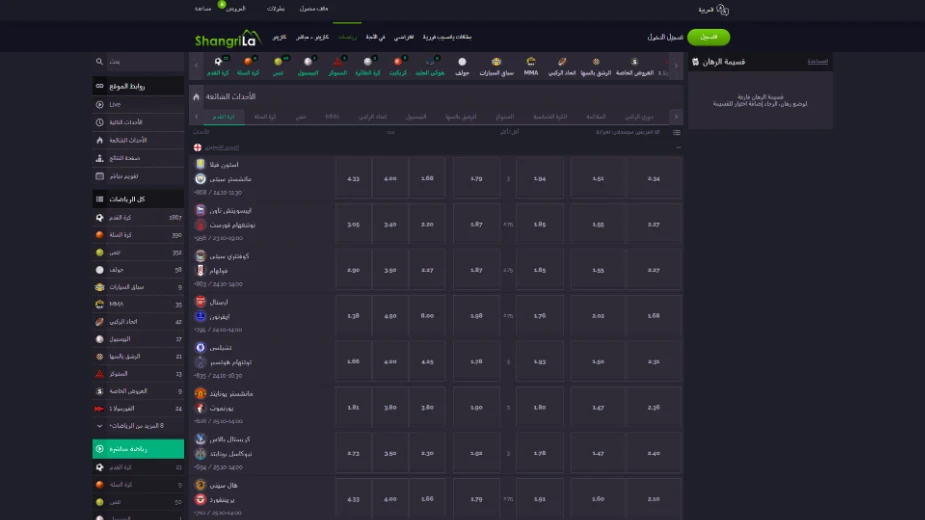Screen dimensions: 925x520
Task: Select odds 1.81 for Manchester United match
Action: pyautogui.click(x=353, y=407)
